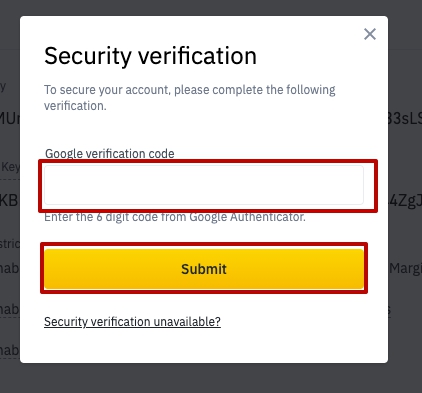
Task: Click the partially hidden '33sLS' key text
Action: pyautogui.click(x=405, y=118)
